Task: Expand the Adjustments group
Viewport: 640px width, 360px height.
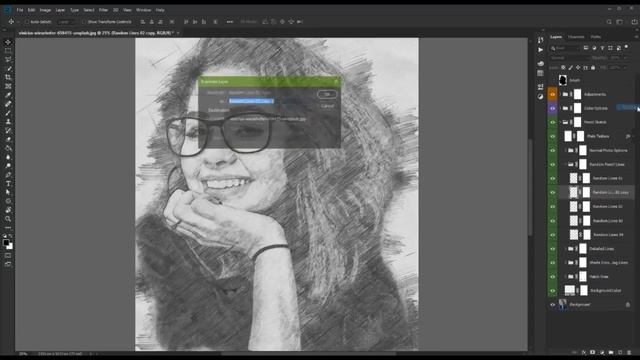Action: (x=560, y=94)
